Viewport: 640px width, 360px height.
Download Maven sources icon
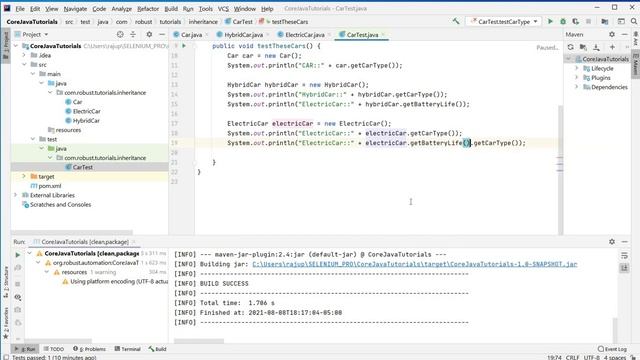tap(596, 47)
